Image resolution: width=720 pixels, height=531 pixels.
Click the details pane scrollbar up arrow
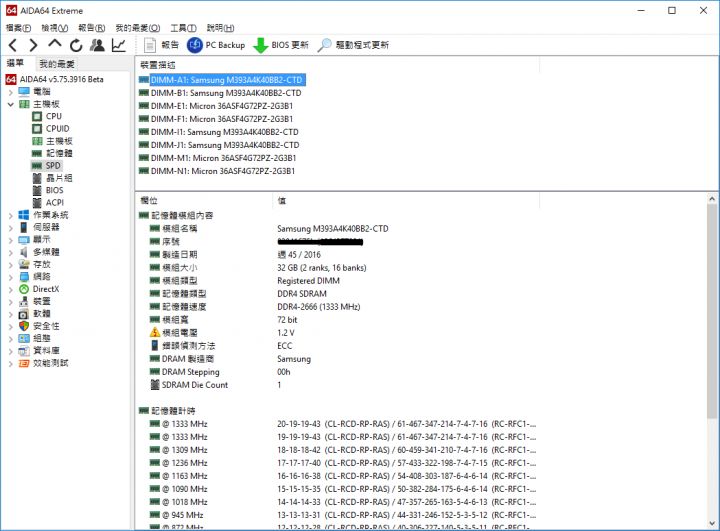coord(712,199)
